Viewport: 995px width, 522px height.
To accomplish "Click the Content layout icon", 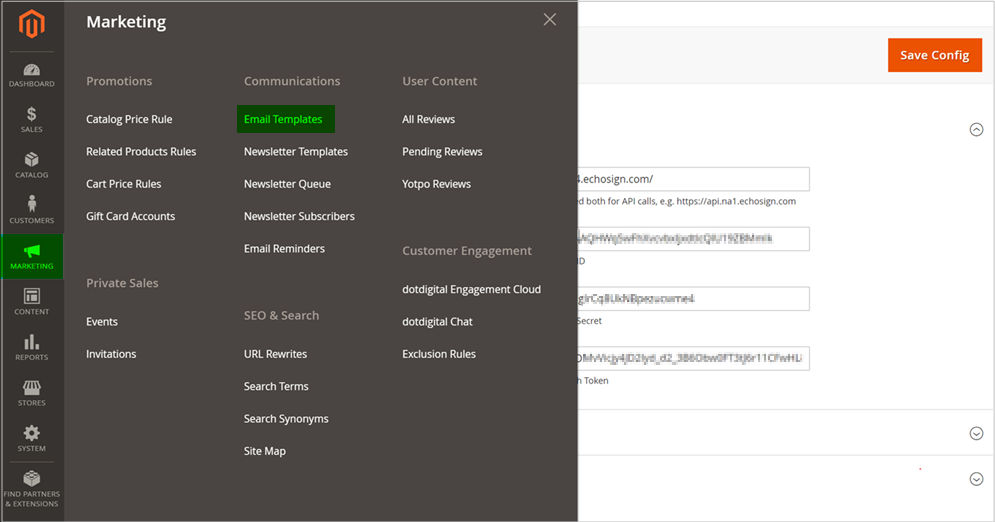I will click(32, 301).
